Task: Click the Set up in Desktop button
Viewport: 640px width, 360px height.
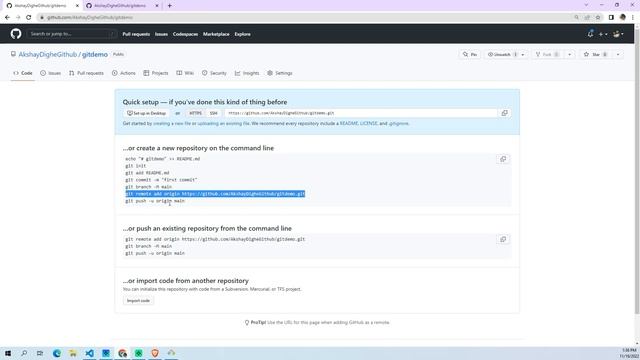Action: click(x=146, y=113)
